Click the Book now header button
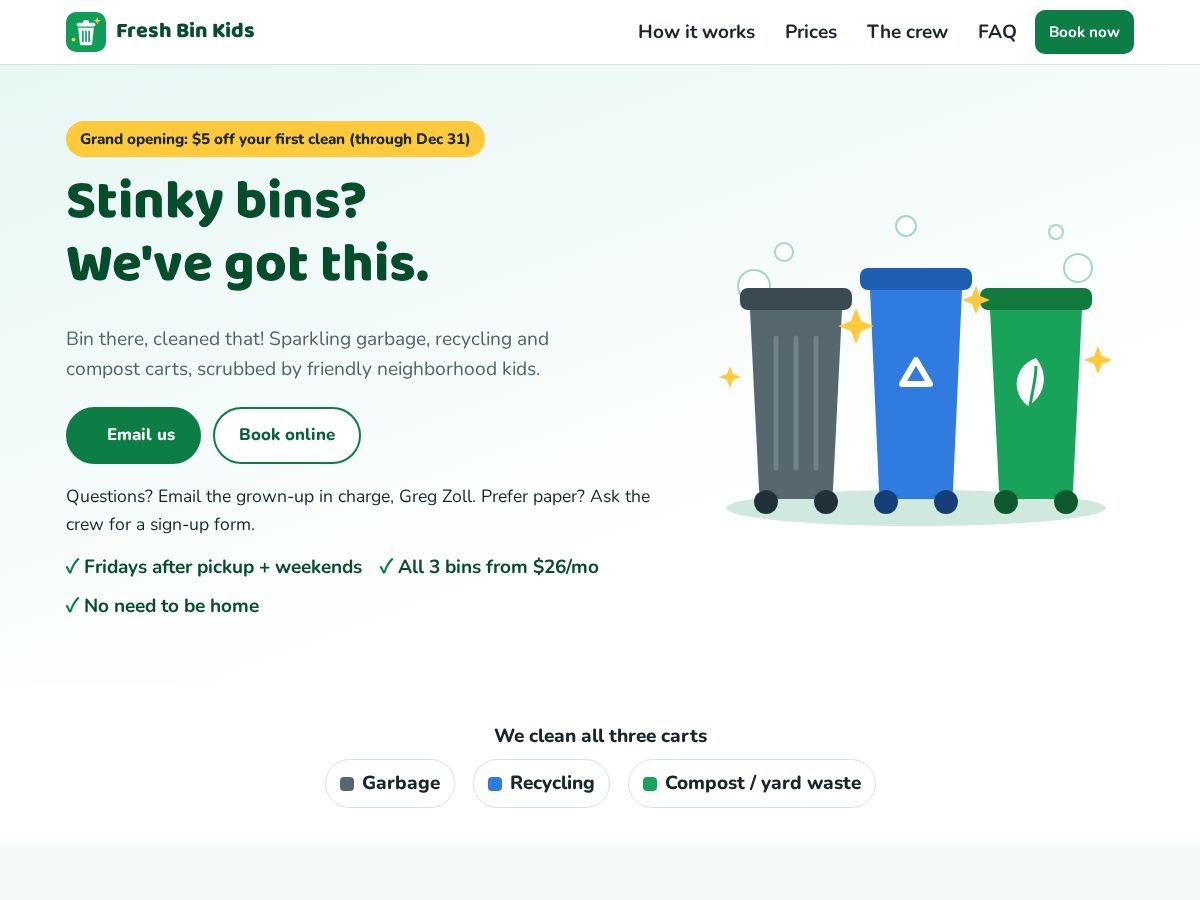 pos(1084,32)
